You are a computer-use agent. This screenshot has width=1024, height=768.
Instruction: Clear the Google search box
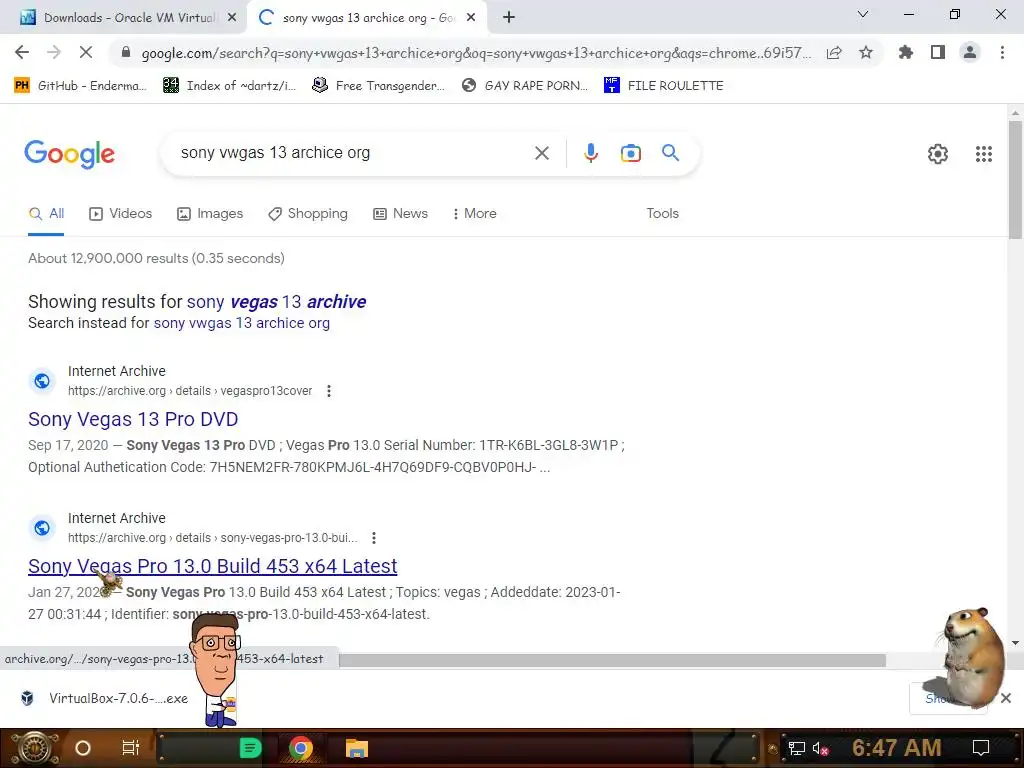coord(541,153)
